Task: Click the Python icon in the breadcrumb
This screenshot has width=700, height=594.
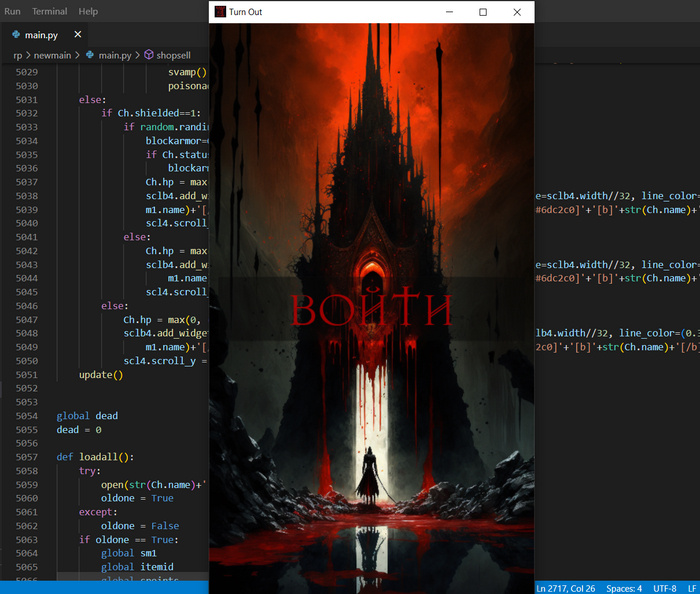Action: pyautogui.click(x=90, y=55)
